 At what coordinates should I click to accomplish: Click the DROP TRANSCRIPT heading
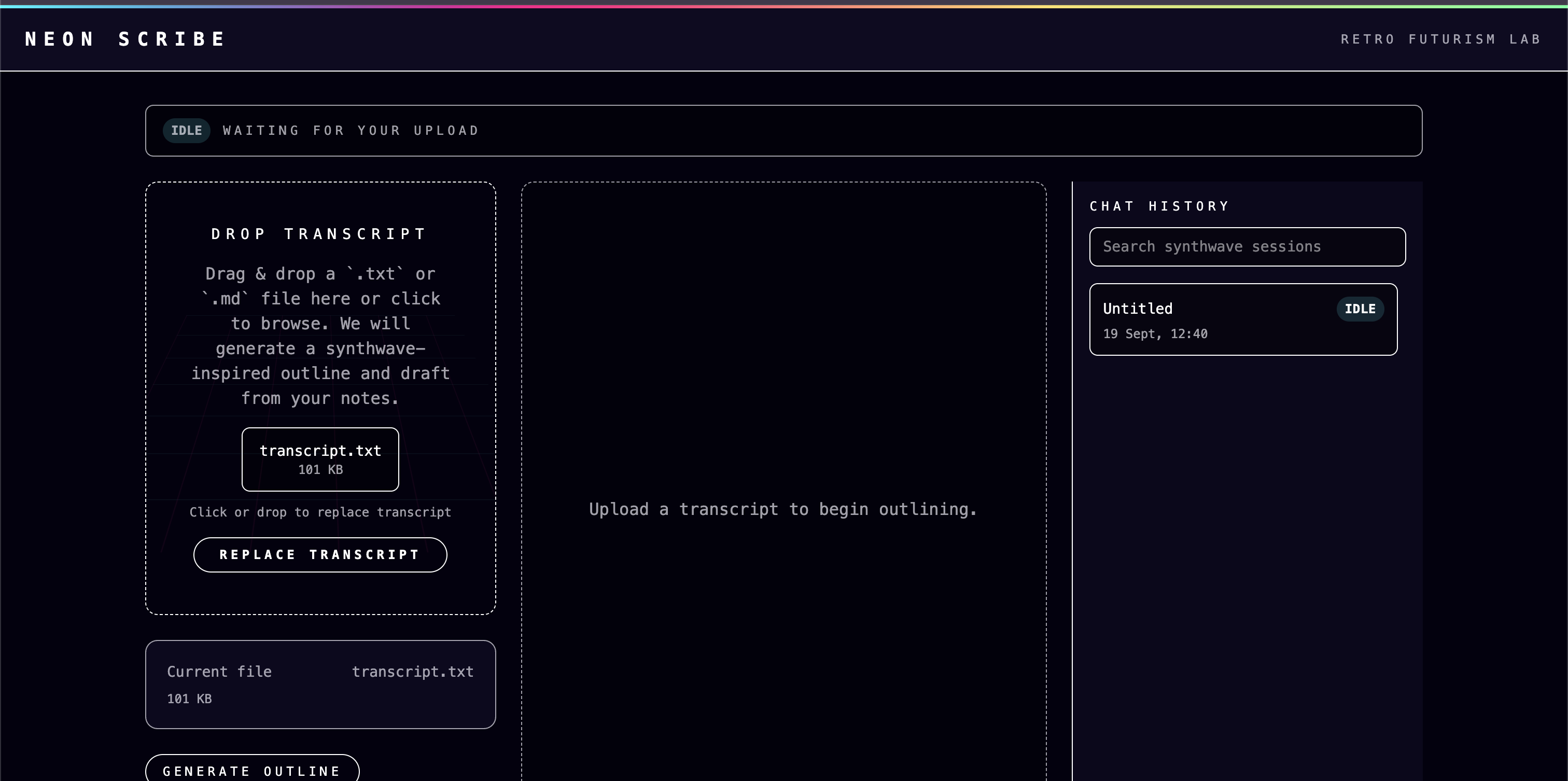coord(319,234)
